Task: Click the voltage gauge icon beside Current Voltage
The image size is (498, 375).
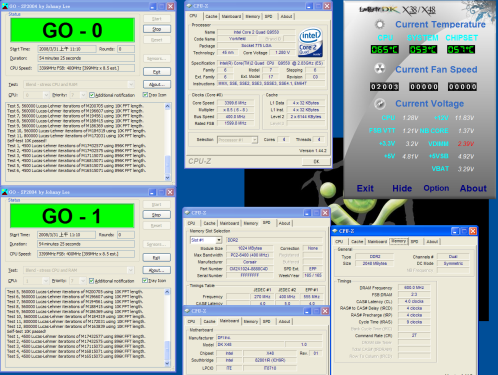Action: (x=379, y=104)
